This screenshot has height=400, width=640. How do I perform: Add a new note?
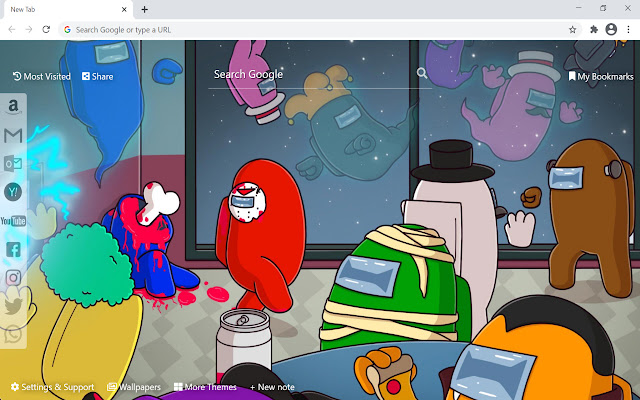pos(272,387)
